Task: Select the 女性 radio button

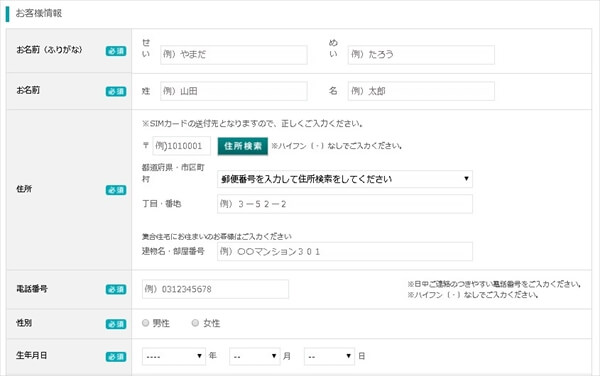Action: point(195,323)
